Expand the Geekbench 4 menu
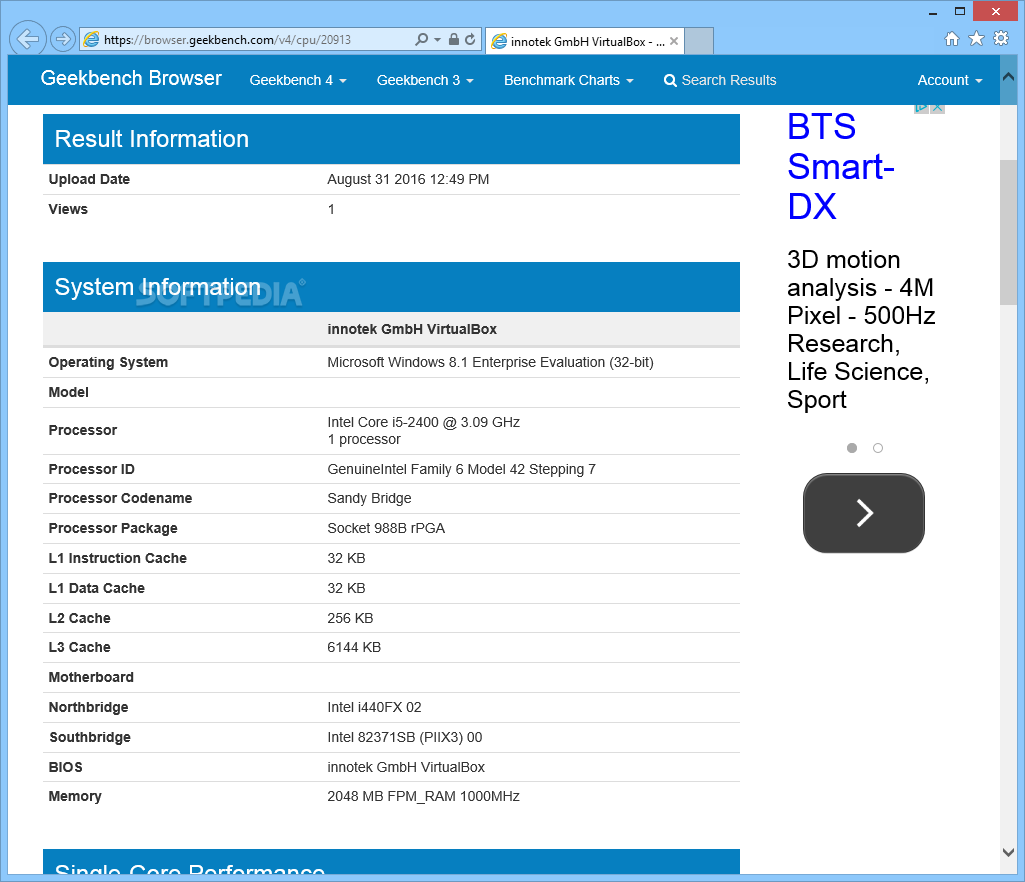 coord(297,80)
